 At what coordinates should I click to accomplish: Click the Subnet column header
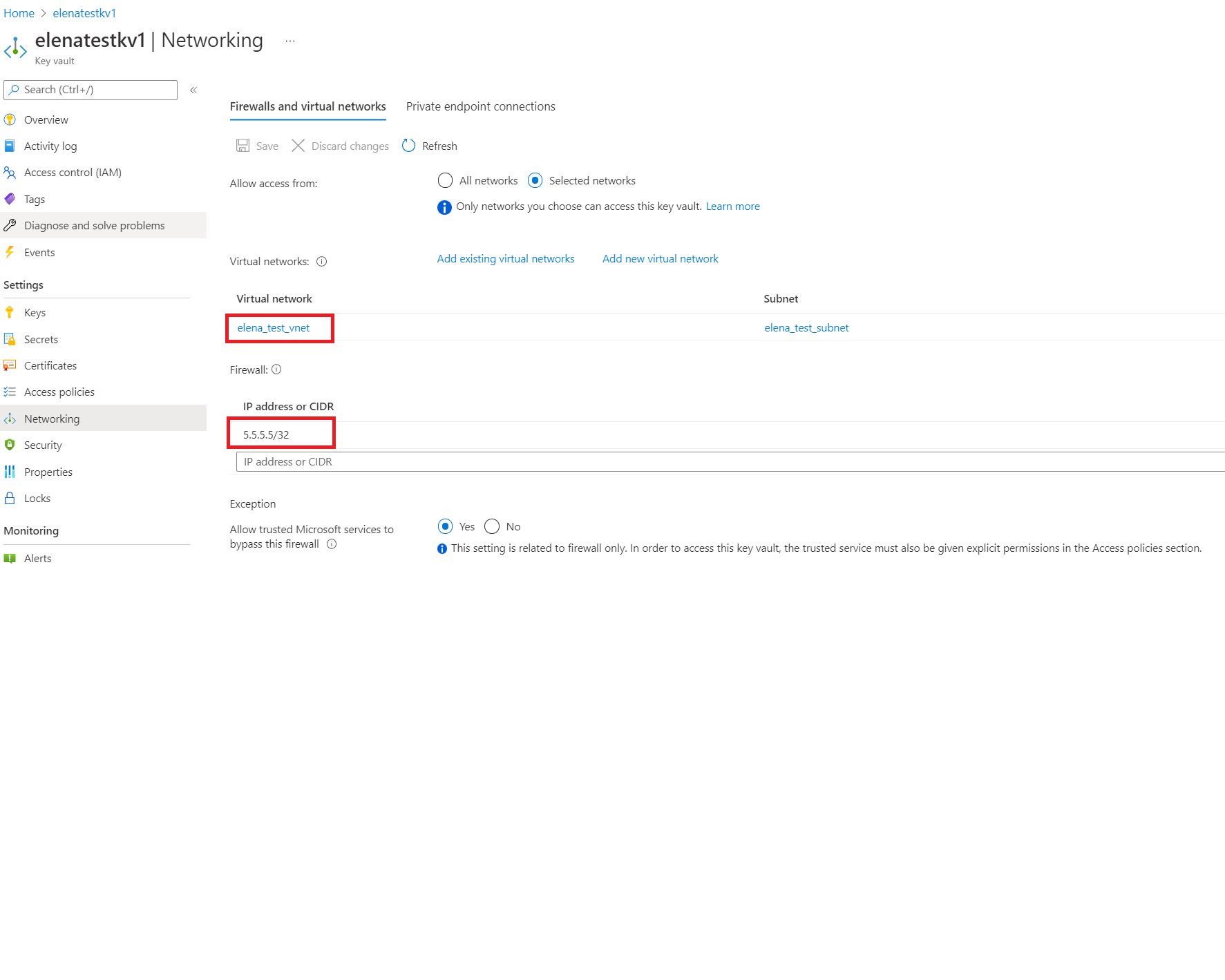tap(781, 298)
